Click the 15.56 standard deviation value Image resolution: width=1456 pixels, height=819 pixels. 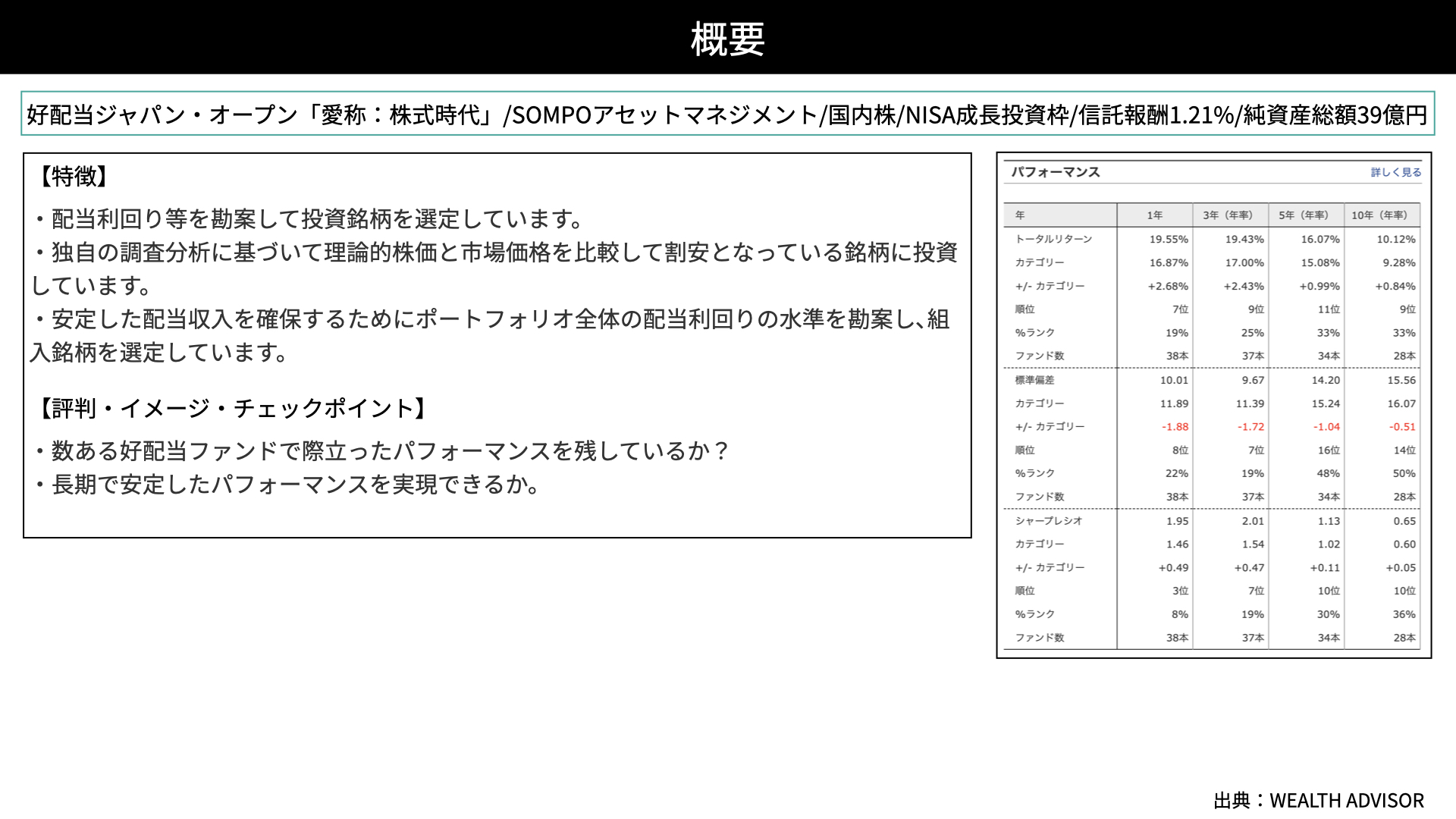[1401, 380]
